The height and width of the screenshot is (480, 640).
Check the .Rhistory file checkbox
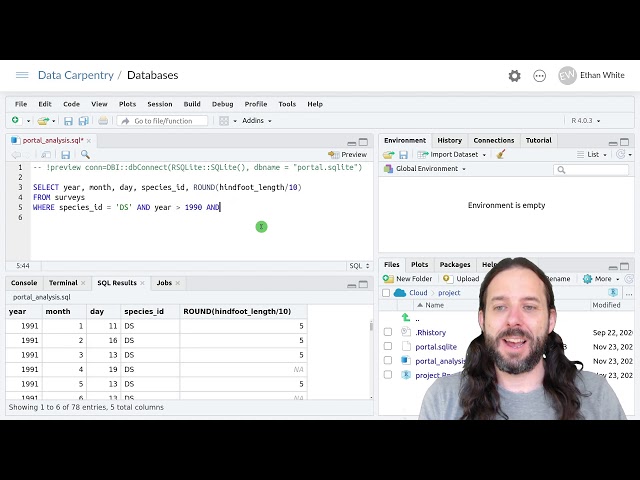[x=388, y=332]
